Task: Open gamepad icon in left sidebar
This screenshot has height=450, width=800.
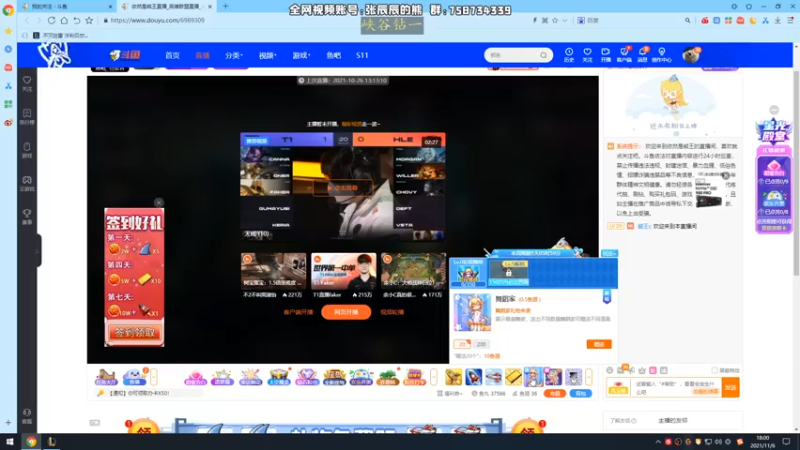Action: (x=27, y=183)
